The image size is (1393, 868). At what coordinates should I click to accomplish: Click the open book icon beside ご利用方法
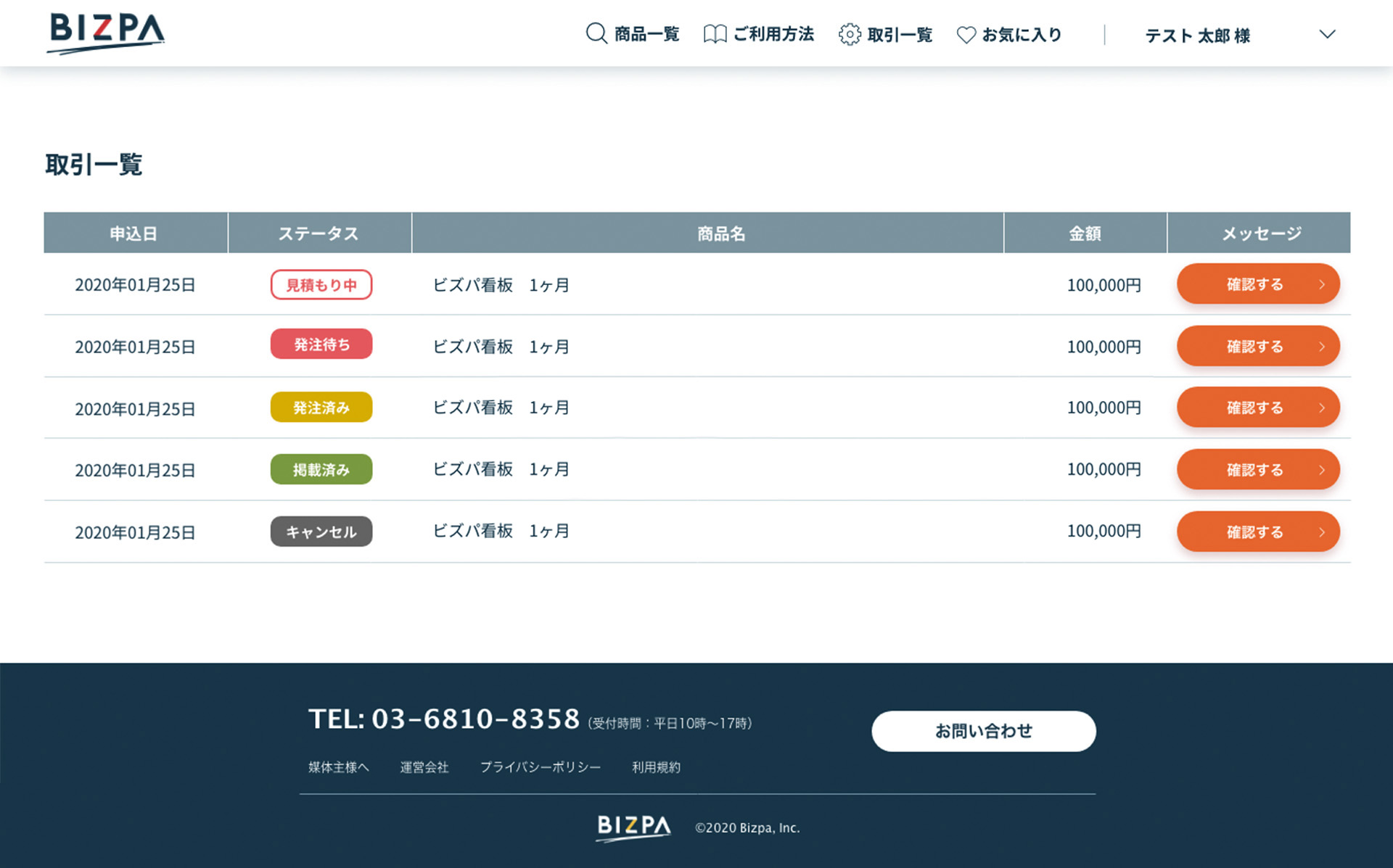[715, 33]
